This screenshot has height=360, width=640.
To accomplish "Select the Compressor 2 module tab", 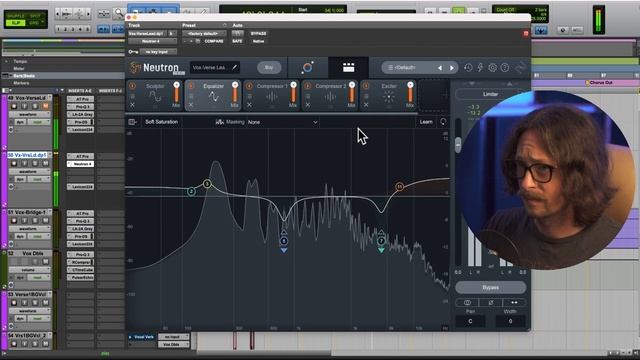I will [330, 95].
